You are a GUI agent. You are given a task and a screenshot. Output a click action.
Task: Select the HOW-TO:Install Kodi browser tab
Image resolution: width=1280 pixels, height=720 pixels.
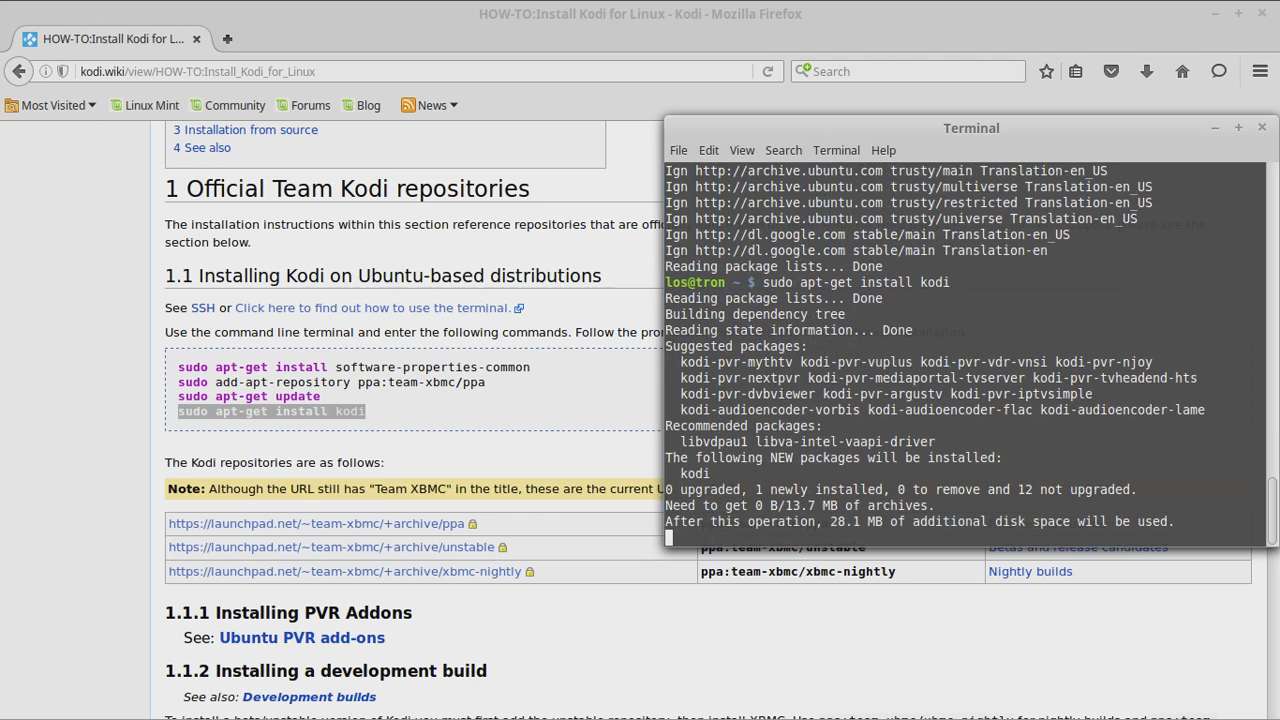tap(112, 39)
